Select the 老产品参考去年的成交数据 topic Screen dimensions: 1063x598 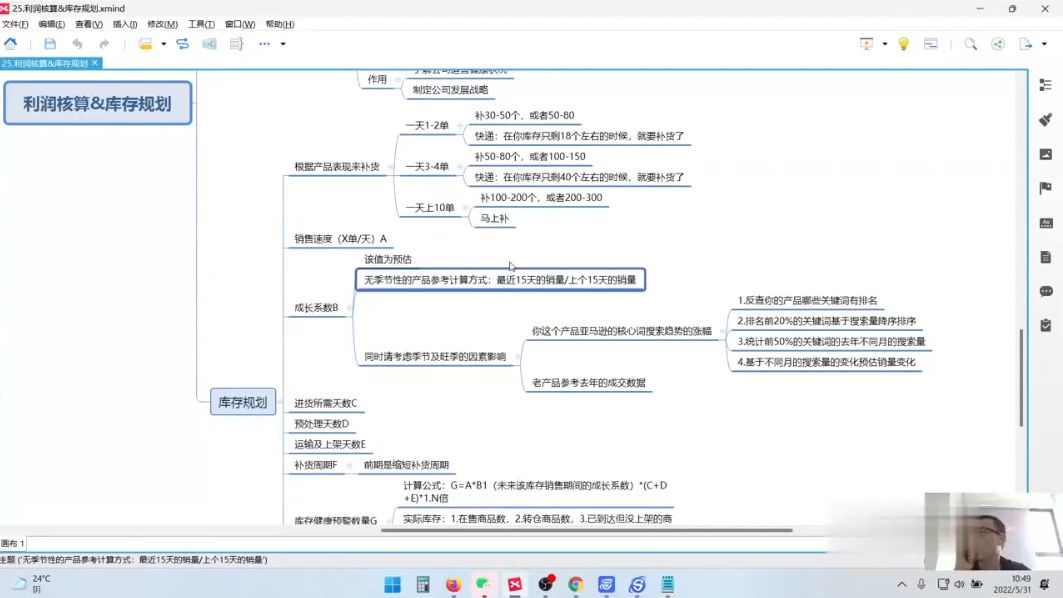coord(588,382)
